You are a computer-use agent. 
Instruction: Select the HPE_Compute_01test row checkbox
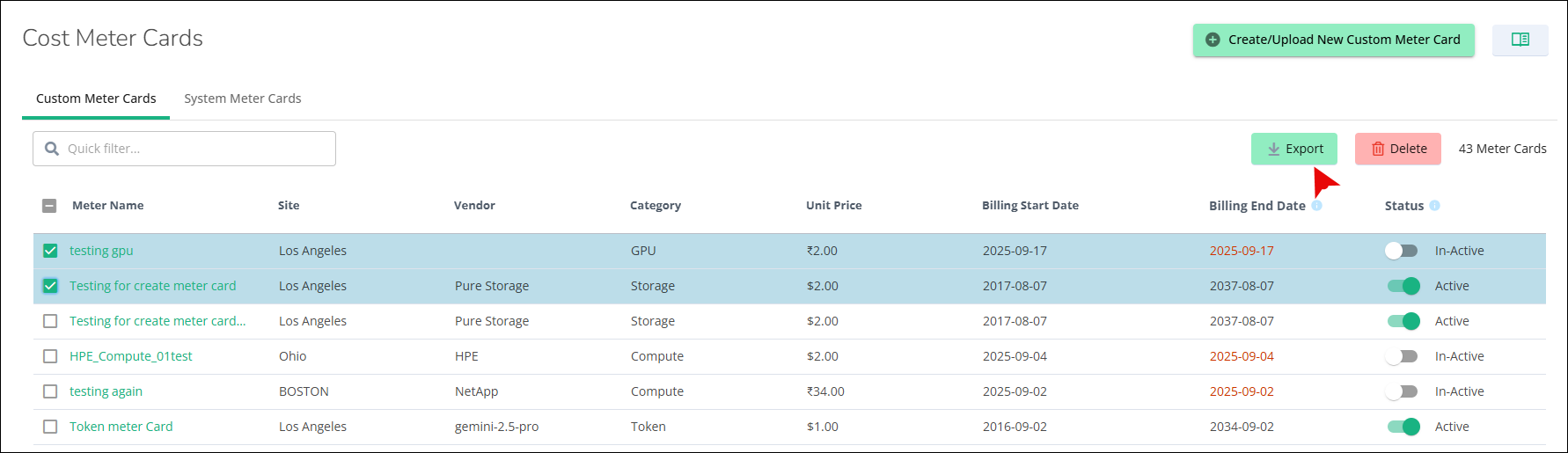[50, 356]
